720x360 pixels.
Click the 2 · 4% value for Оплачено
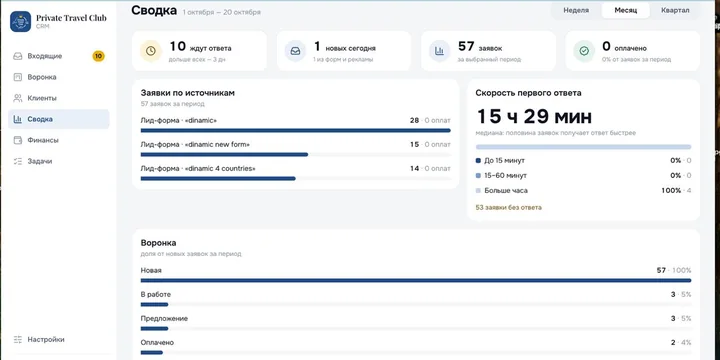click(681, 343)
